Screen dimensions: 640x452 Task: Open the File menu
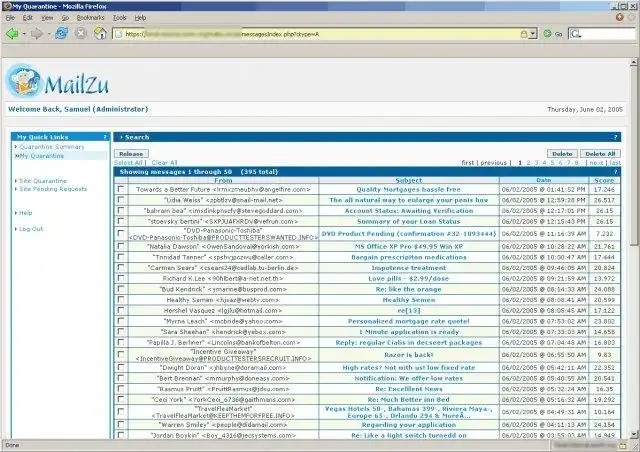pyautogui.click(x=10, y=18)
